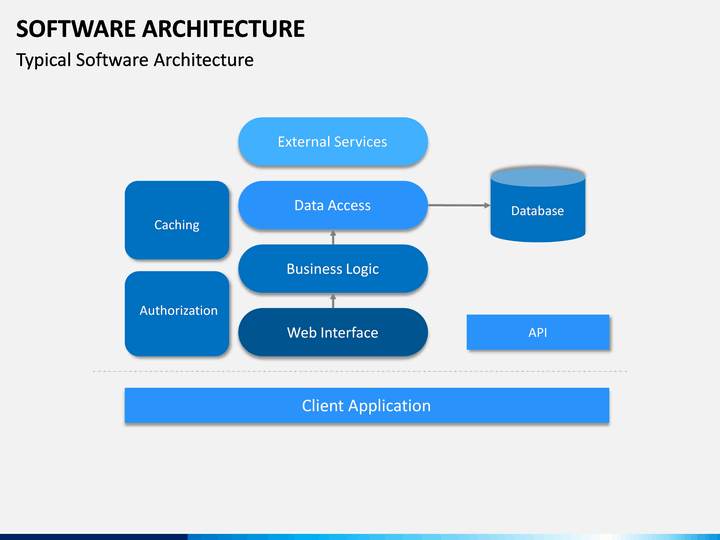
Task: Select the Typical Software Architecture subtitle
Action: (x=135, y=60)
